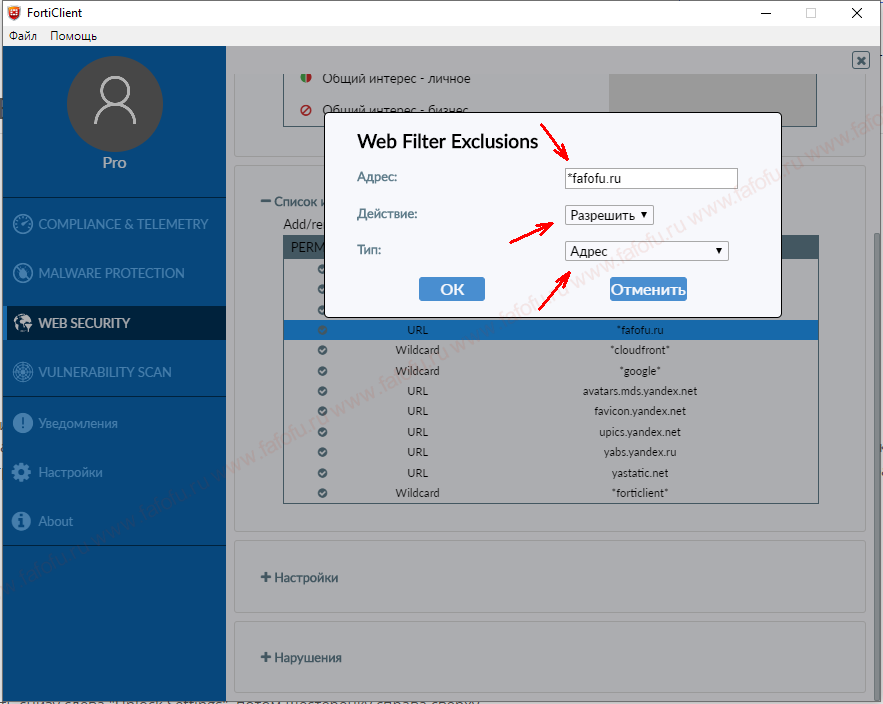Open the Тип dropdown set to Адрес
This screenshot has width=883, height=704.
tap(646, 251)
